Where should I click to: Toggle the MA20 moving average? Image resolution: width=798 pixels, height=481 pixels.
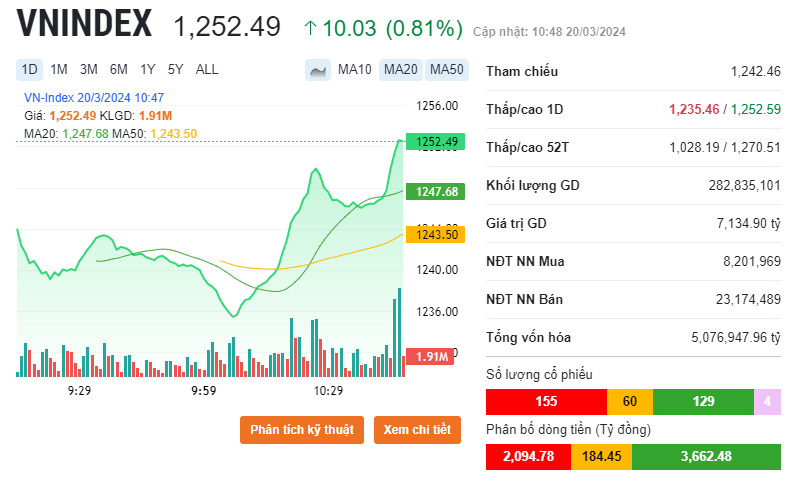coord(401,70)
